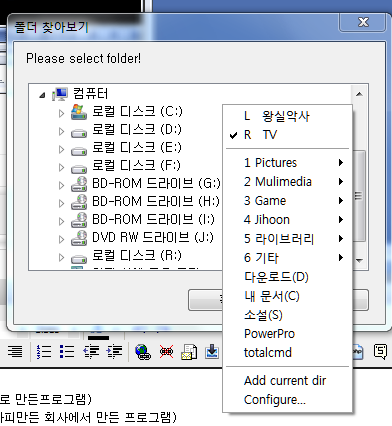Expand the BD-ROM 드라이브 (G:) node
Viewport: 392px width, 426px height.
coord(61,185)
